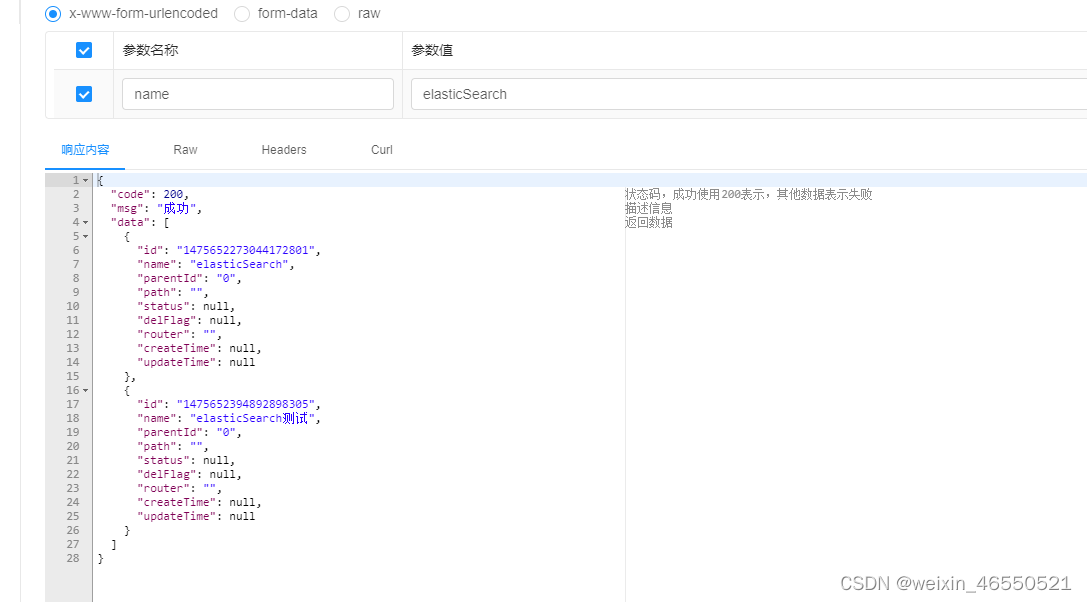
Task: Click the 参数值 column header
Action: [432, 50]
